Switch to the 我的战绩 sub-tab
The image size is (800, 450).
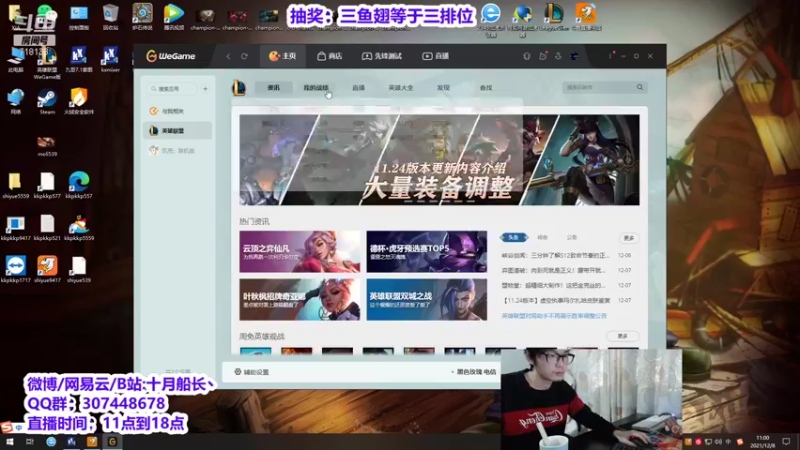click(316, 88)
